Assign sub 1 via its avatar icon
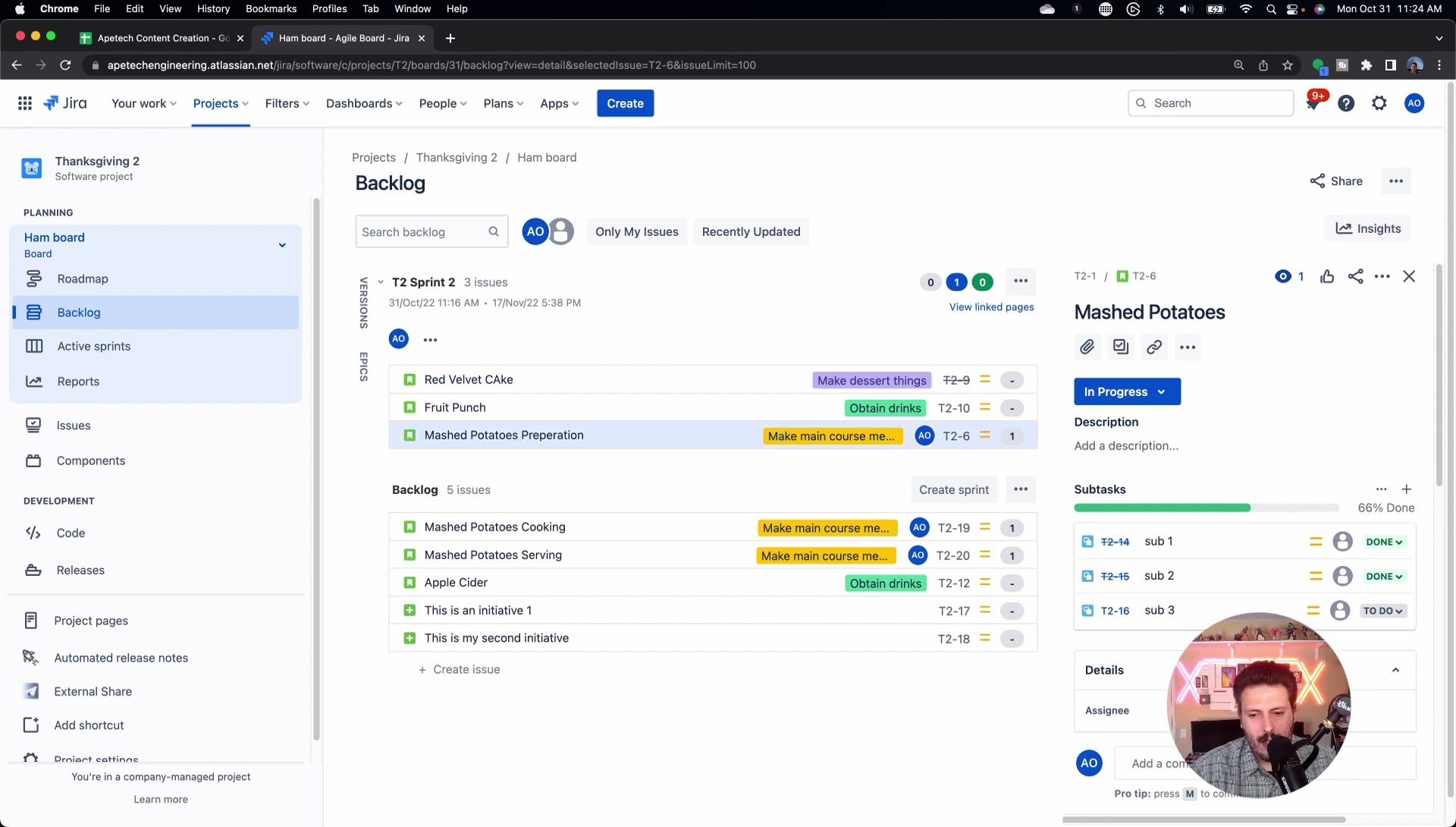 pyautogui.click(x=1342, y=542)
